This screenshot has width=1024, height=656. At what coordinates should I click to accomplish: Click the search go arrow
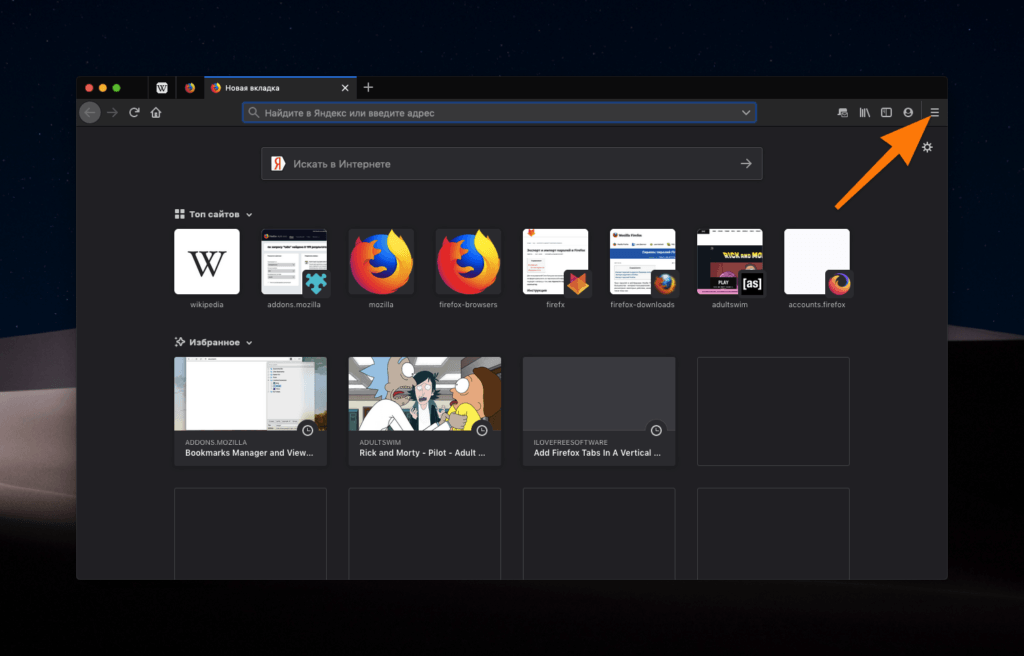point(746,163)
